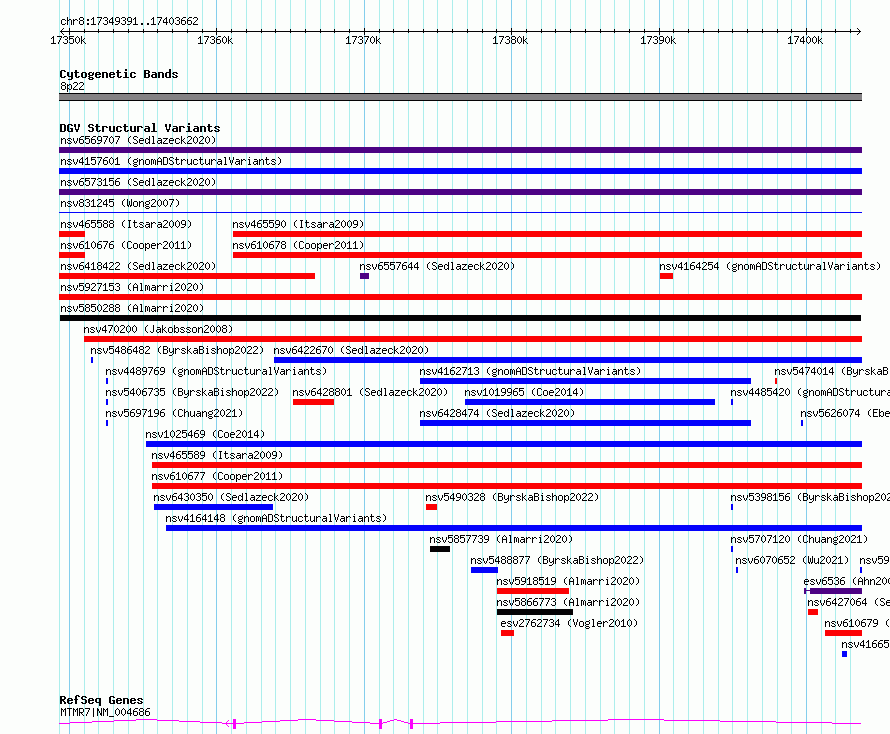Open nsv1019965 (Coe2014) label

(x=524, y=392)
